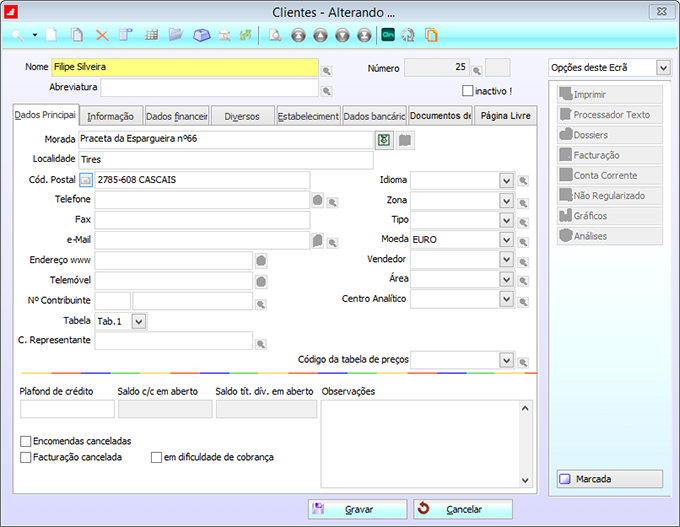
Task: Open the grid list view icon
Action: (151, 35)
